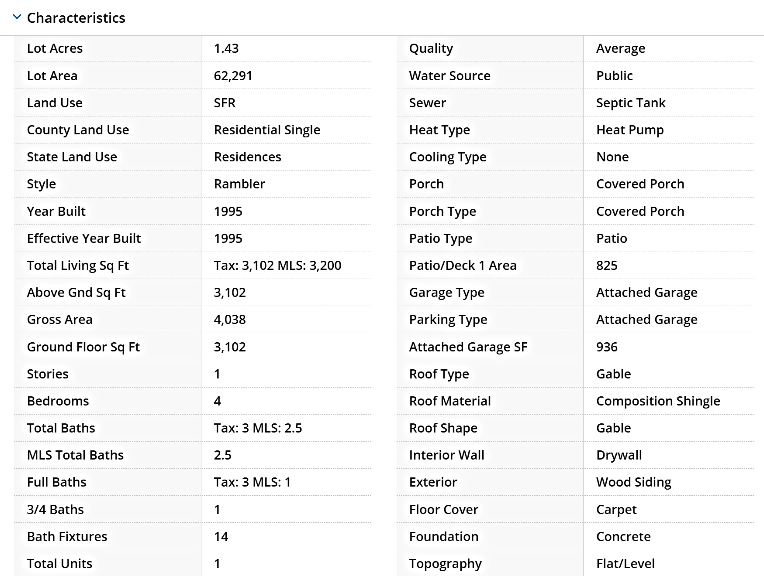Select the Style value Rambler
Screen dimensions: 764x576
pyautogui.click(x=239, y=184)
